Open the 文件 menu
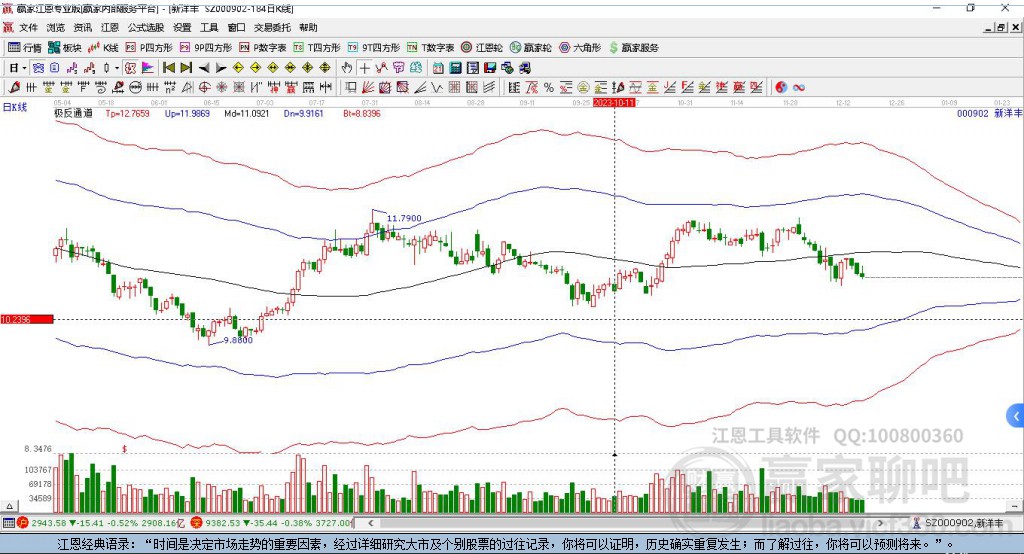 [29, 27]
